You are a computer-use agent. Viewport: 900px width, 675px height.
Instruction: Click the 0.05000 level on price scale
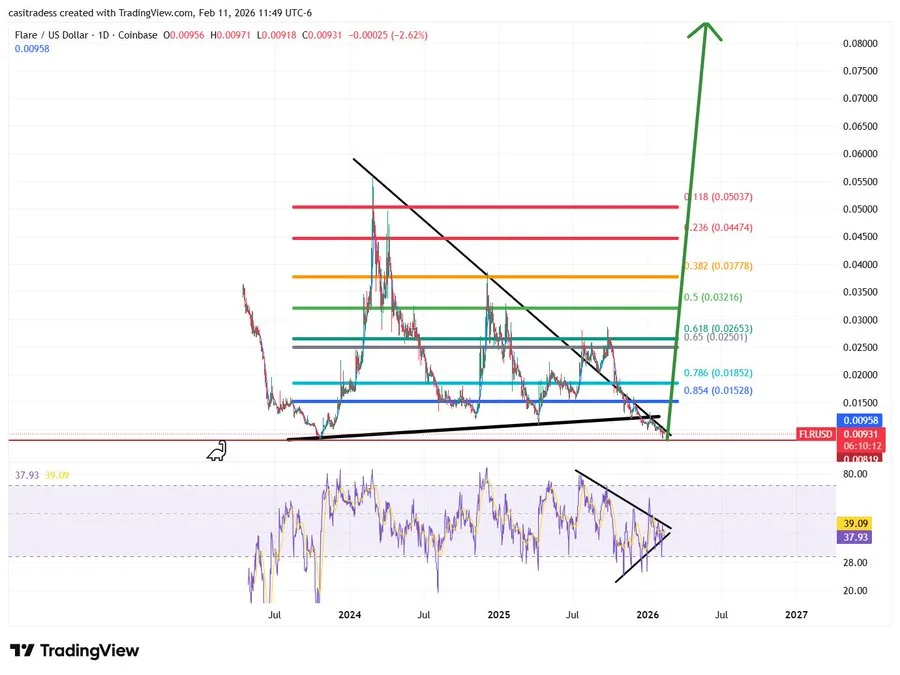(860, 209)
